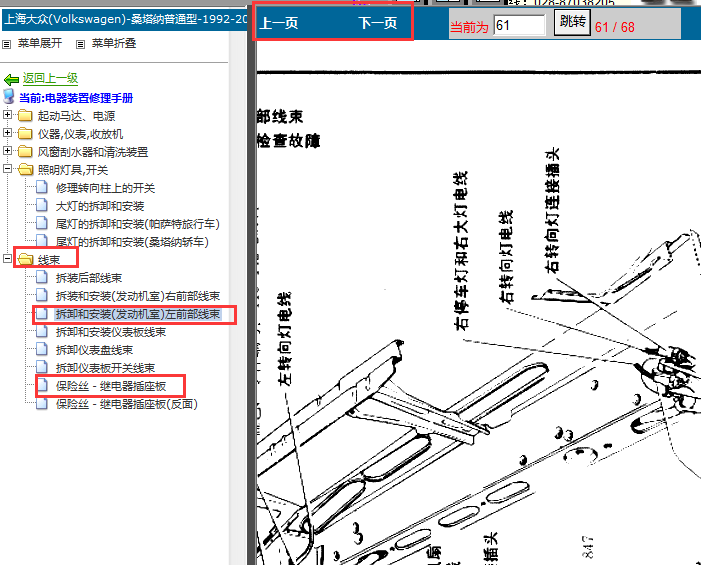This screenshot has width=701, height=565.
Task: Click page icon of 修理转向柱上的开关
Action: pyautogui.click(x=42, y=187)
